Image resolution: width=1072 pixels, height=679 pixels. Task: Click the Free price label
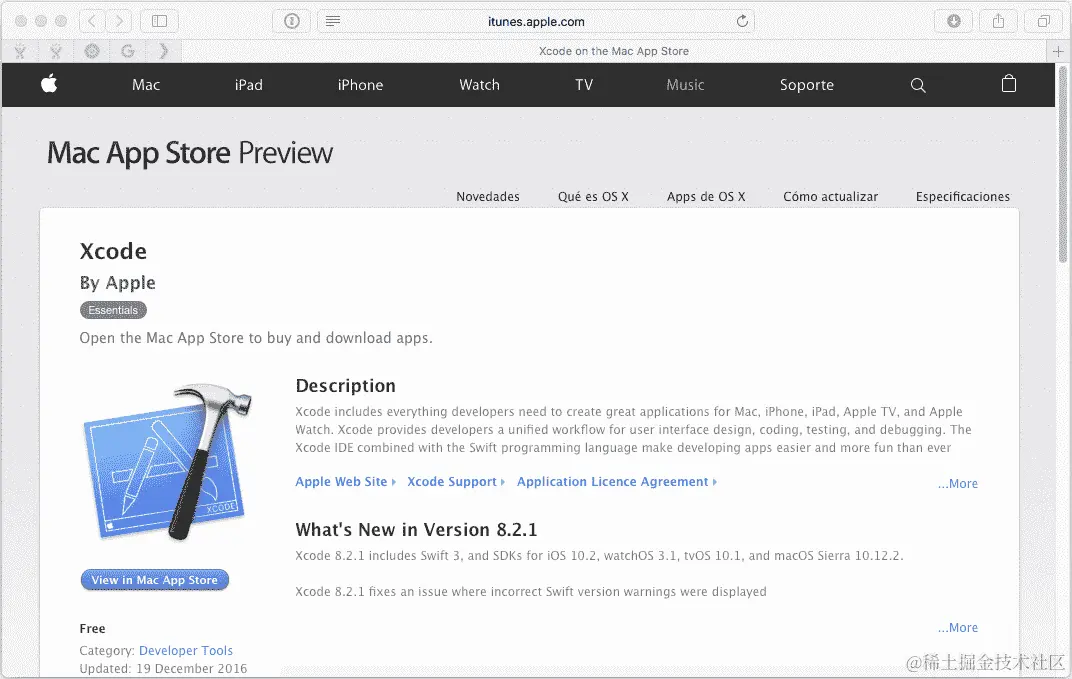tap(92, 628)
